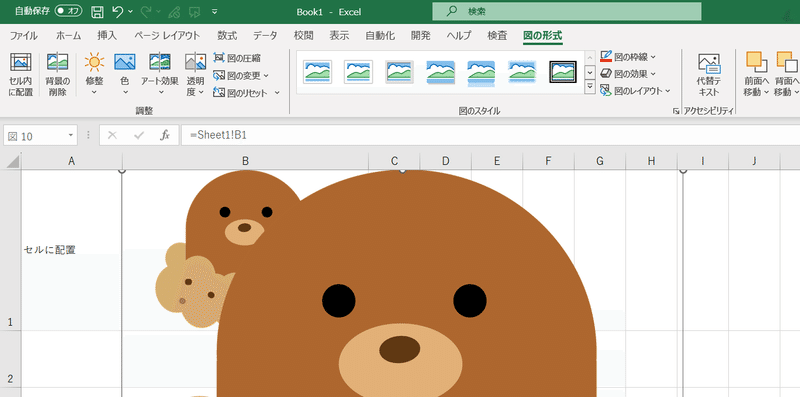Switch to the 数式 tab

[227, 35]
